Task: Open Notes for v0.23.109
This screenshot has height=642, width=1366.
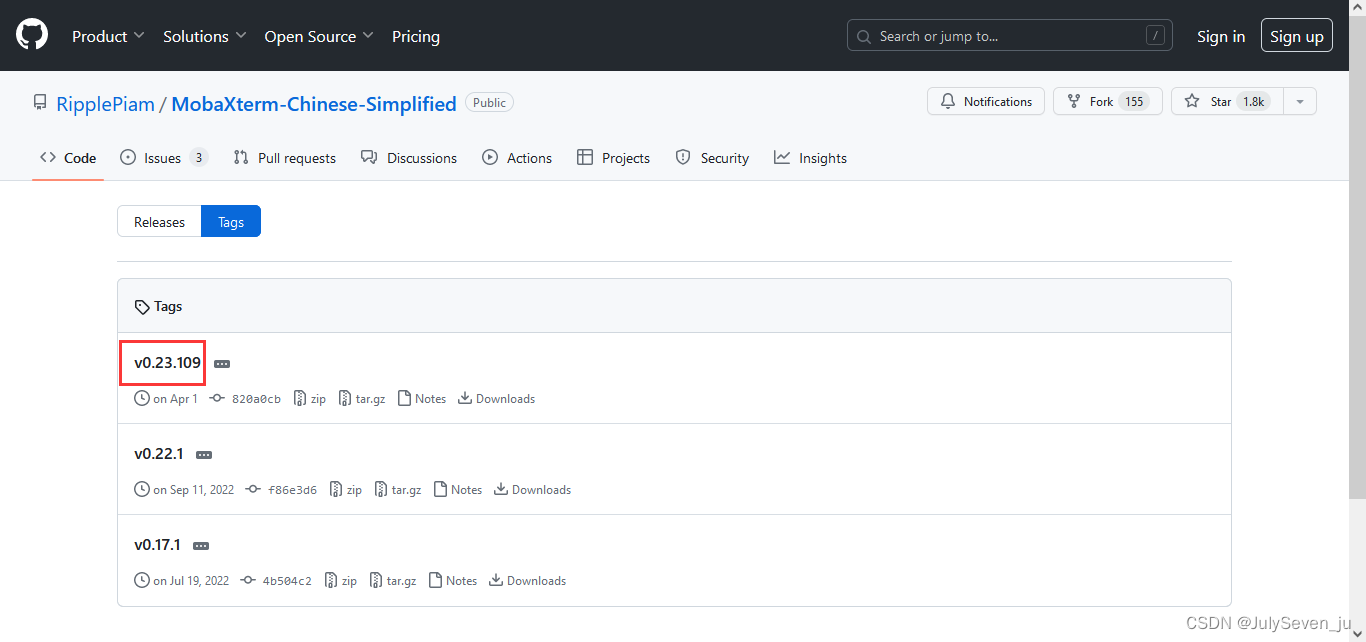Action: (422, 399)
